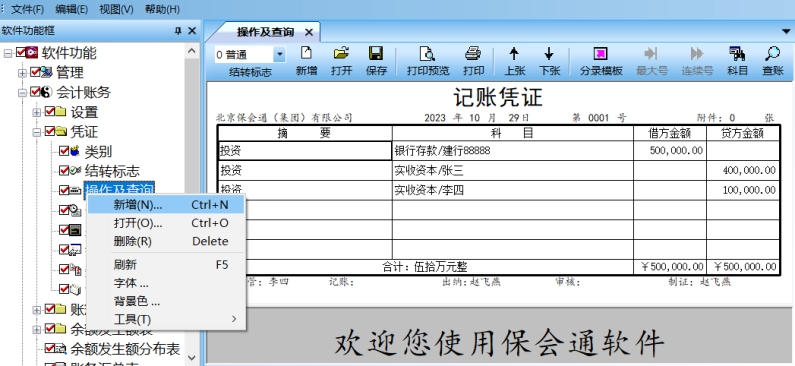Image resolution: width=795 pixels, height=366 pixels.
Task: Open the 科目 accounts icon
Action: coord(737,53)
